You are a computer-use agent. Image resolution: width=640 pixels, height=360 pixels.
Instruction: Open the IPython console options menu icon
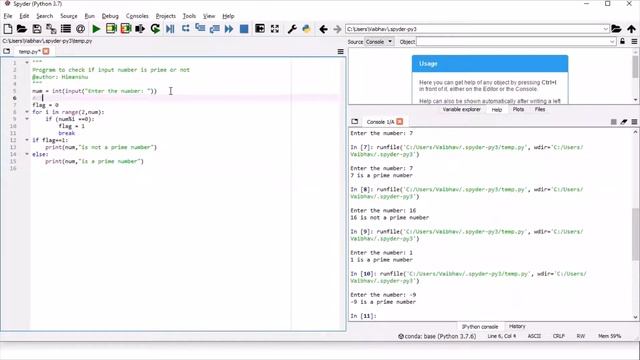point(634,122)
